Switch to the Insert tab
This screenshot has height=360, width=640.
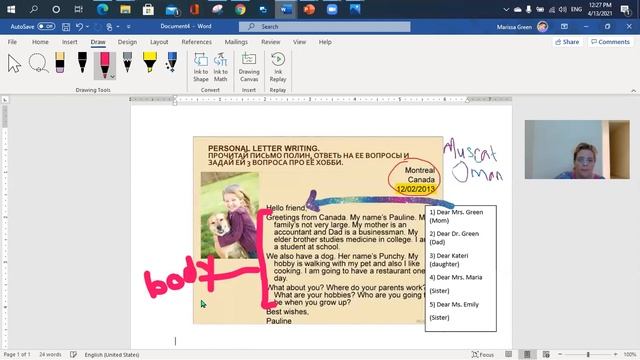point(69,42)
